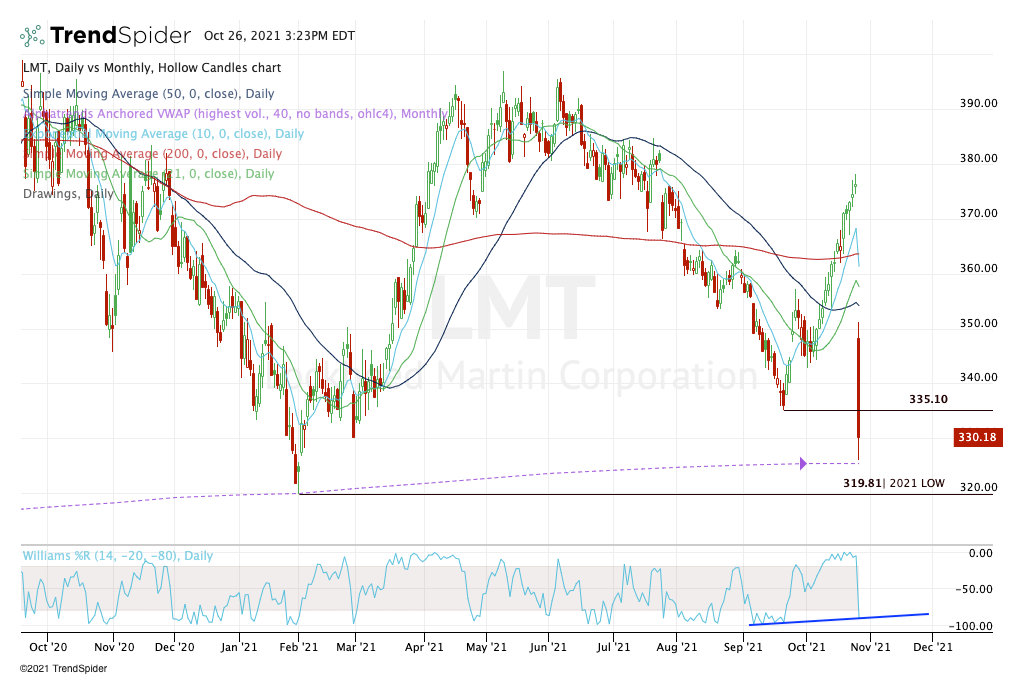Click the Mar '21 date axis label
Screen dimensions: 1023x678
coord(356,647)
